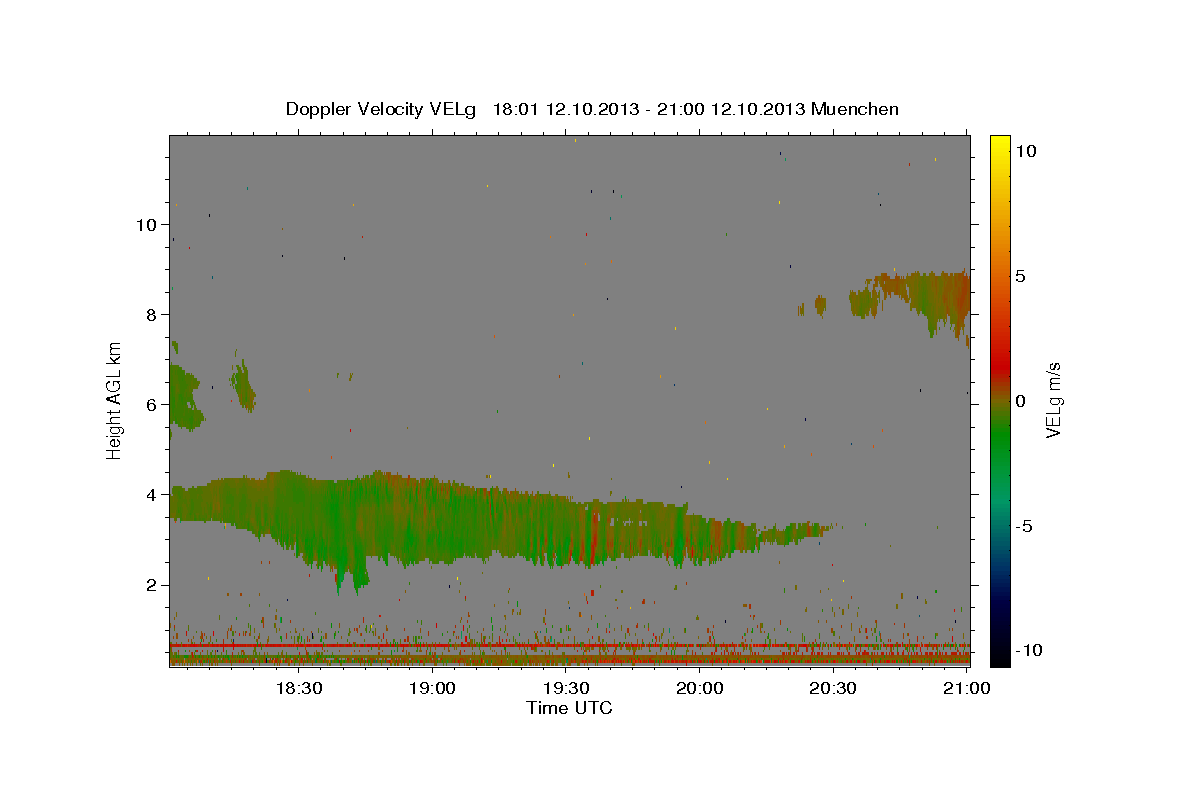Viewport: 1200px width, 800px height.
Task: Click the colorbar positive 5 label
Action: click(1020, 276)
